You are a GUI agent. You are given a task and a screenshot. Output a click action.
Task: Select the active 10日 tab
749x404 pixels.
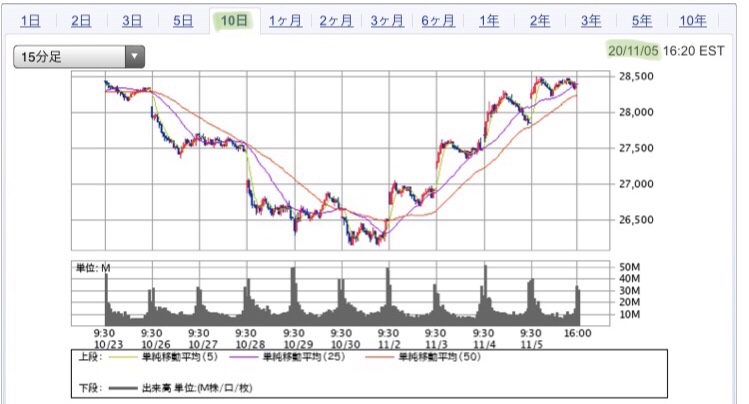[234, 21]
